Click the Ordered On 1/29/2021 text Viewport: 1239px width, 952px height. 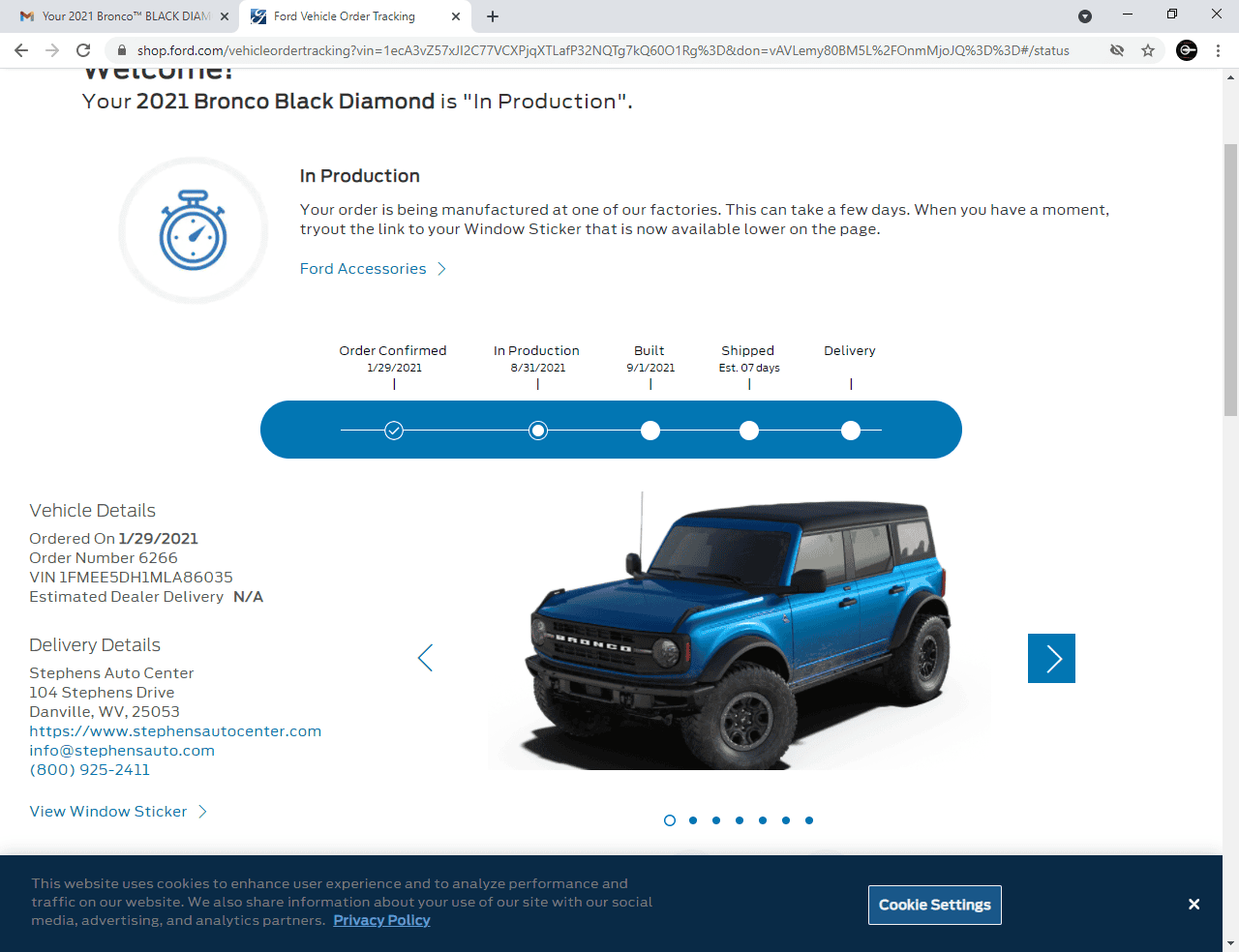113,539
